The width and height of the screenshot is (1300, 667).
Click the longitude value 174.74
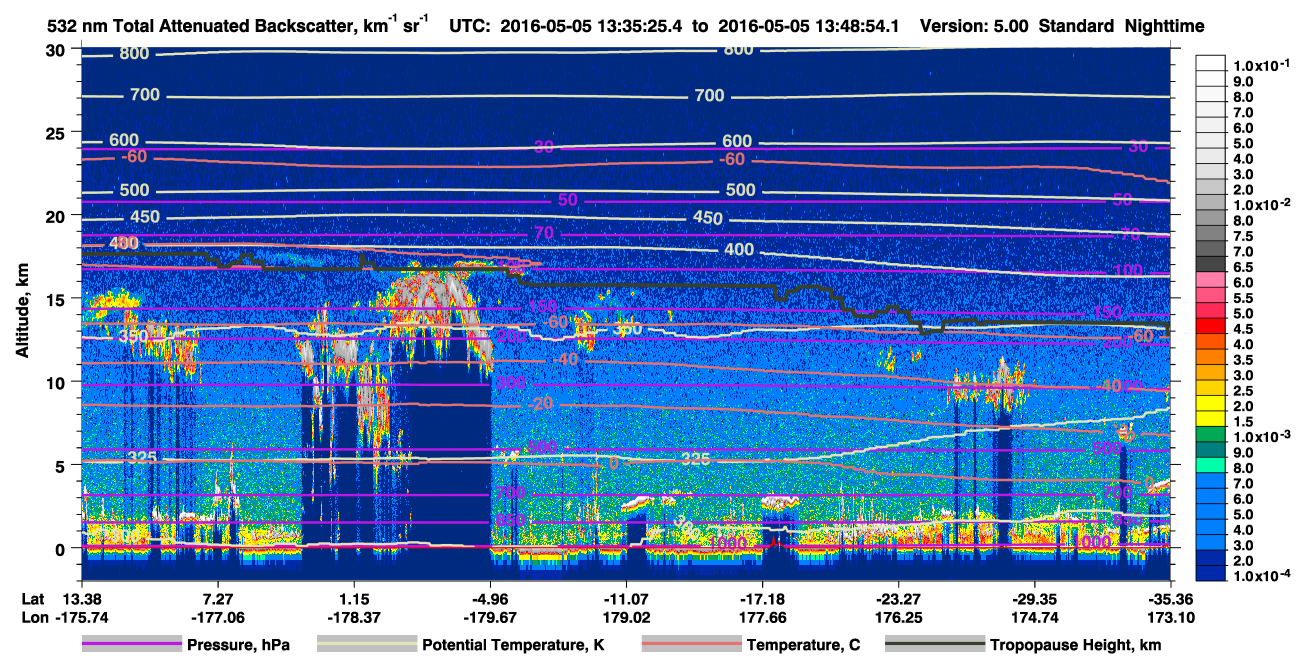pyautogui.click(x=1034, y=617)
